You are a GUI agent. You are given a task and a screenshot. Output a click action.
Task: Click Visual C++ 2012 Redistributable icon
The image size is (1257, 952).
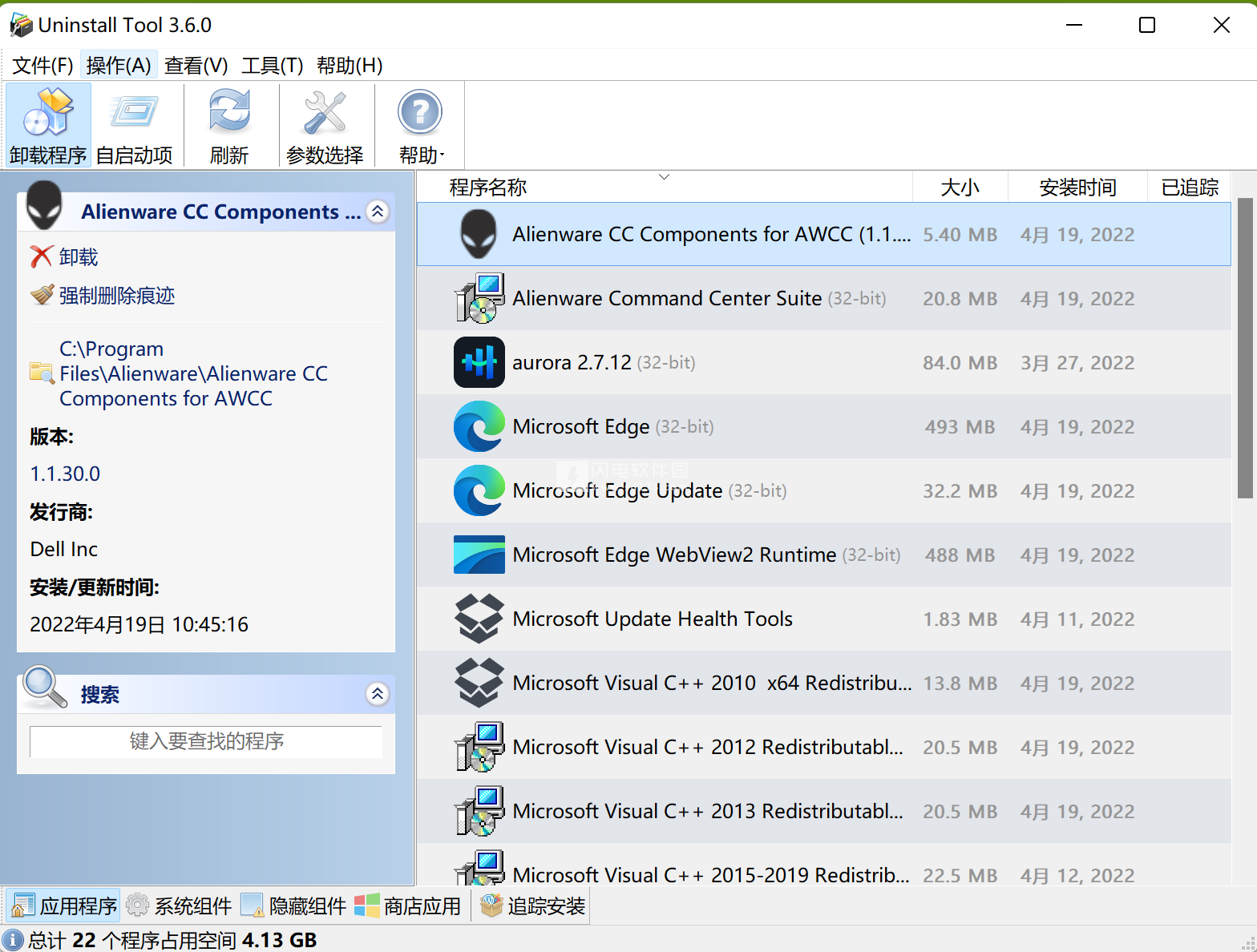point(479,747)
